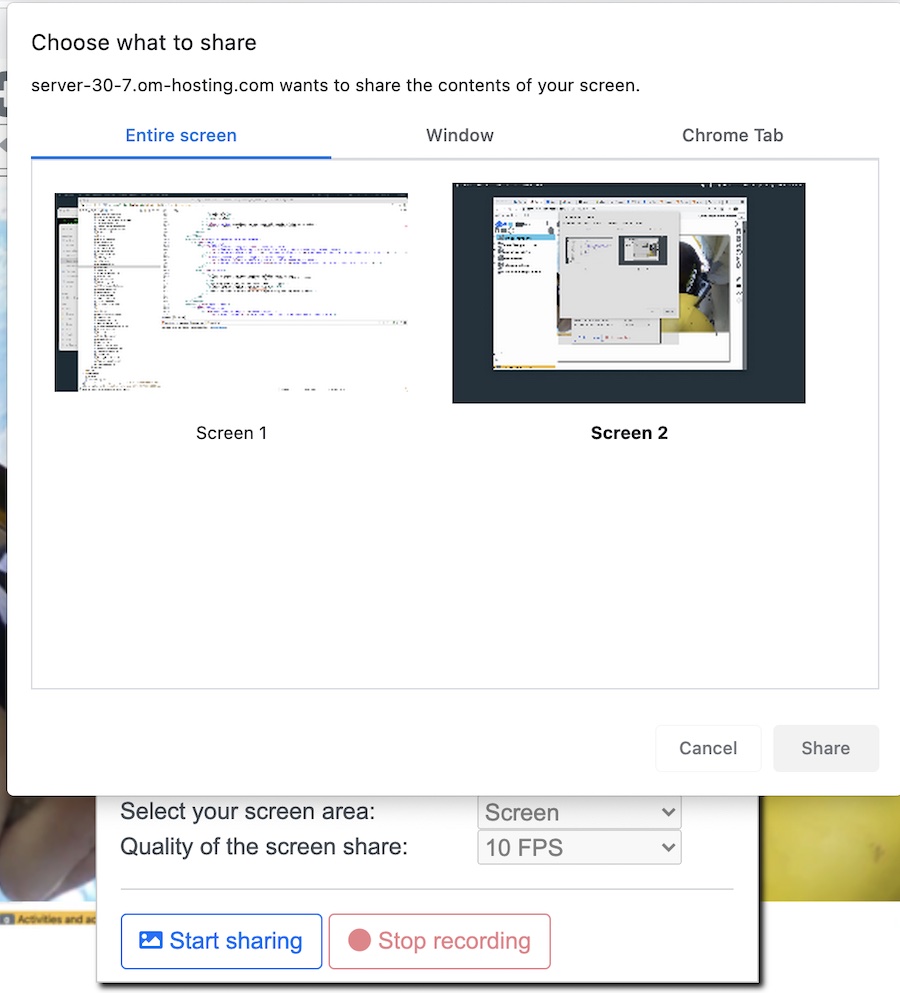Screen dimensions: 900x993
Task: Click the 'Select your screen area' label
Action: coord(247,811)
